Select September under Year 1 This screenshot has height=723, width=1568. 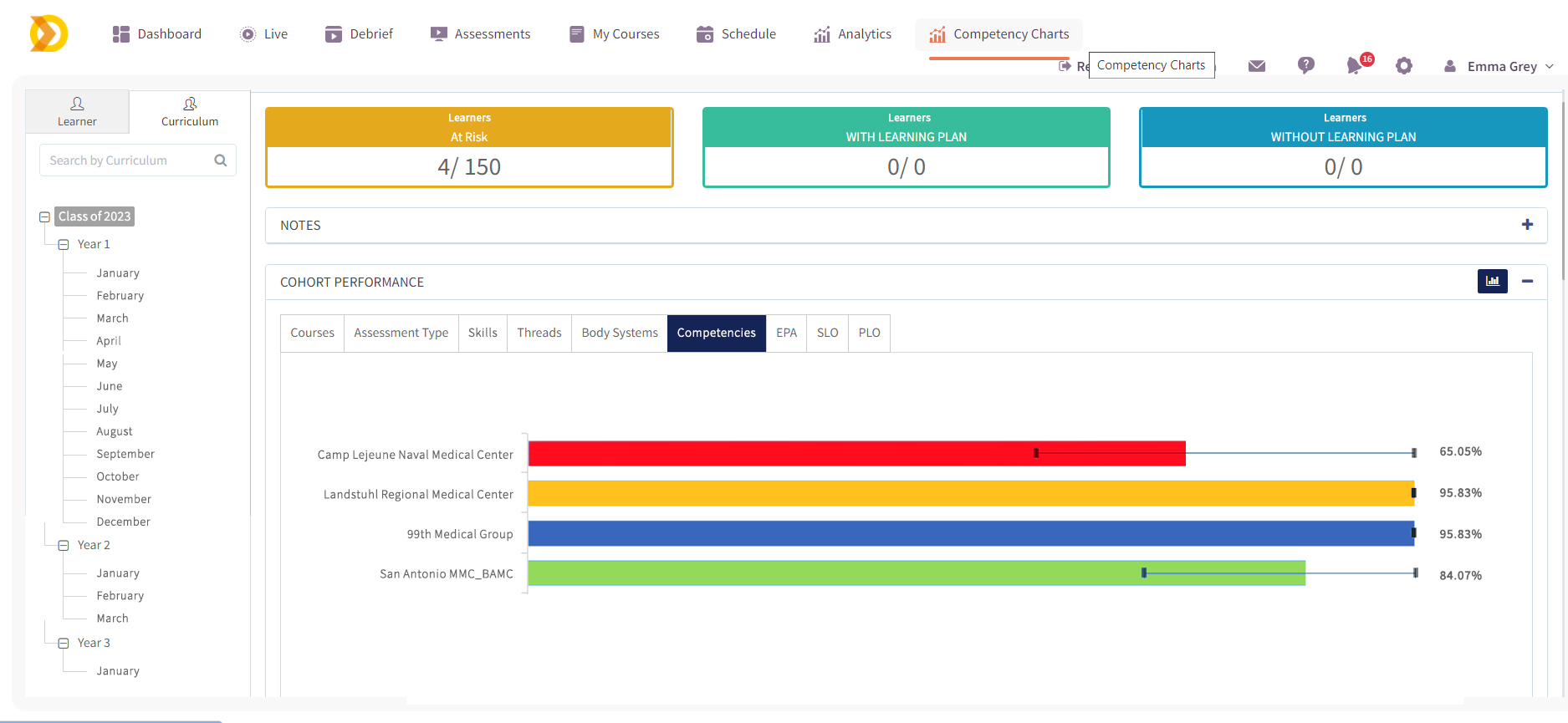tap(125, 454)
